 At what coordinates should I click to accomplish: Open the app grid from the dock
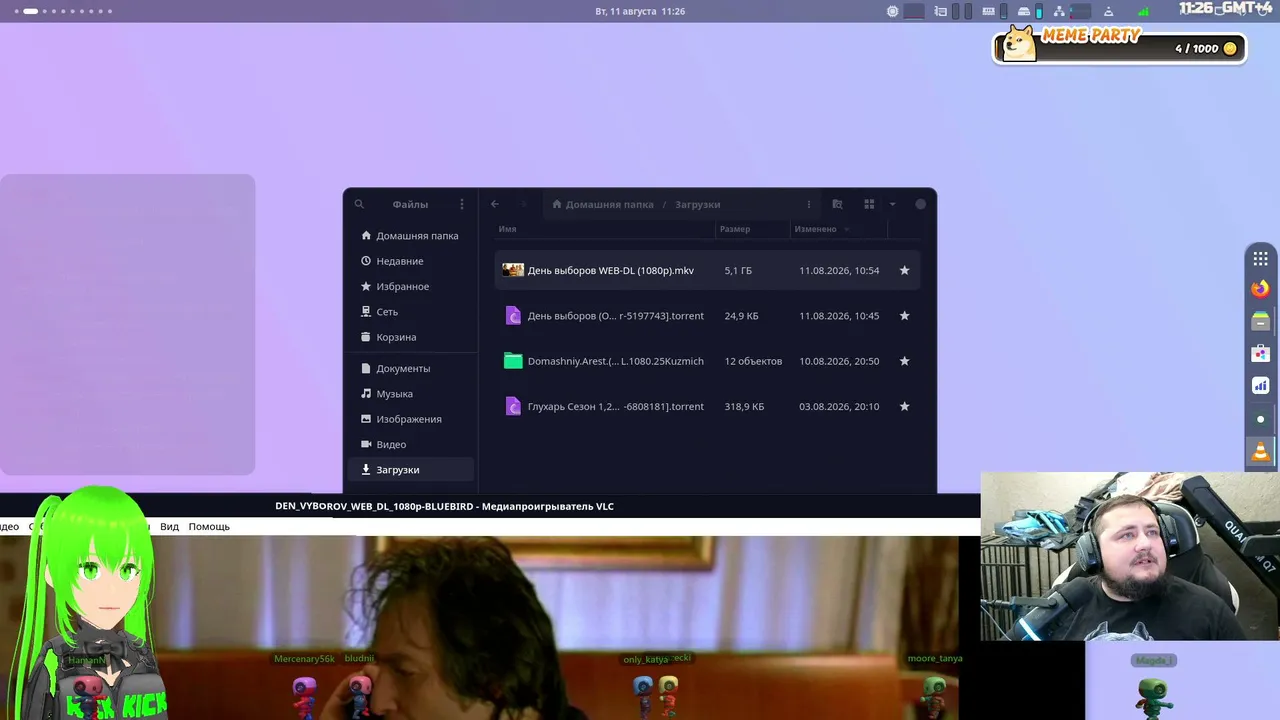pyautogui.click(x=1260, y=259)
